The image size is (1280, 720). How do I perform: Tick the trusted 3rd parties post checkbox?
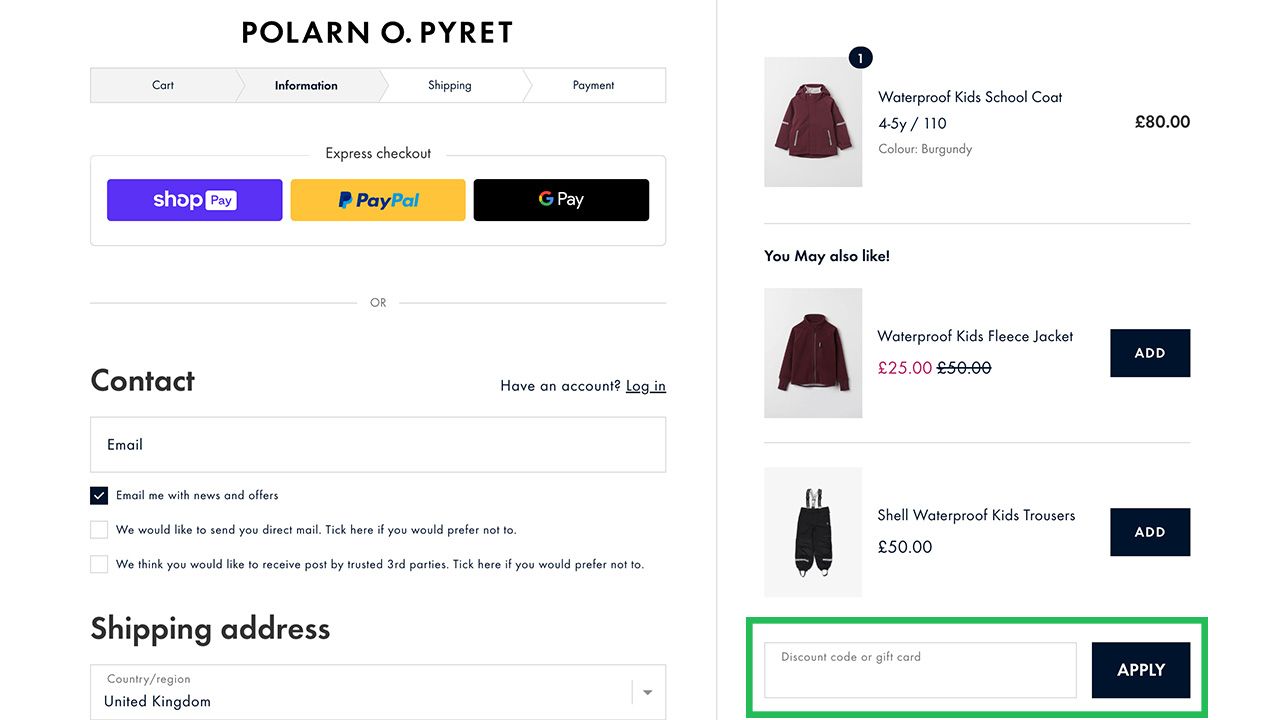(x=99, y=564)
